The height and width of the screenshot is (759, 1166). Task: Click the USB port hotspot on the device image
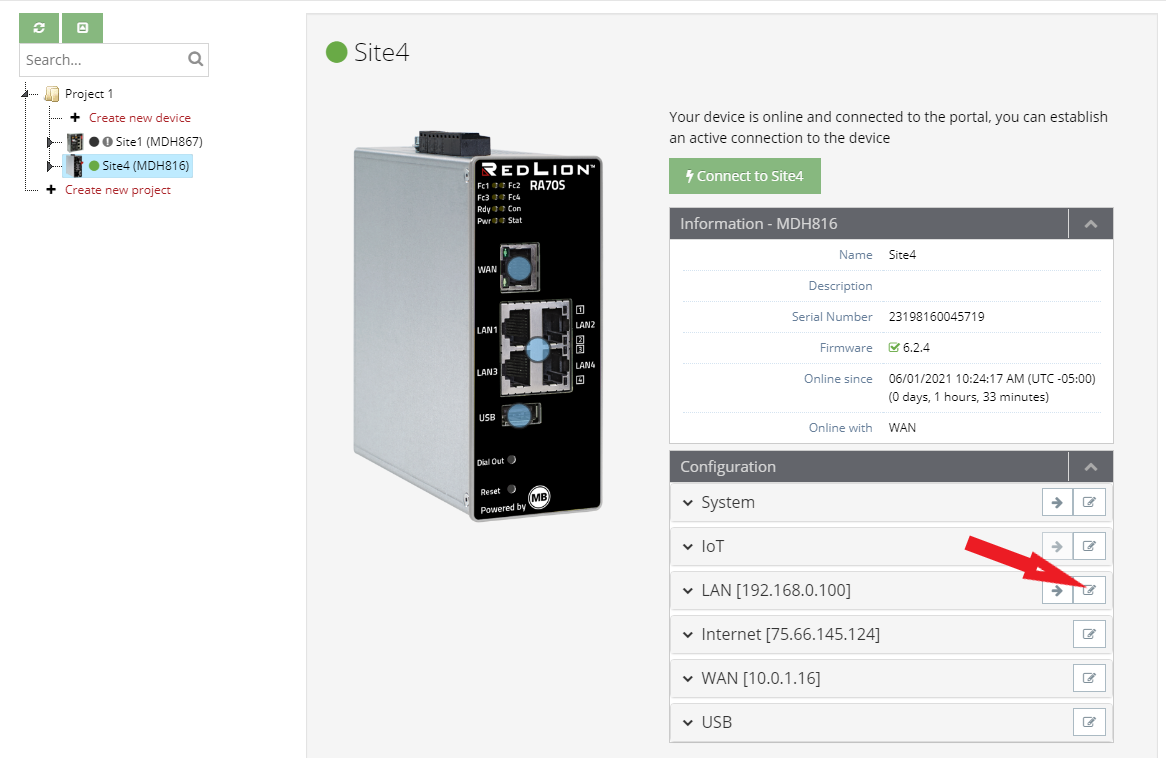coord(519,415)
